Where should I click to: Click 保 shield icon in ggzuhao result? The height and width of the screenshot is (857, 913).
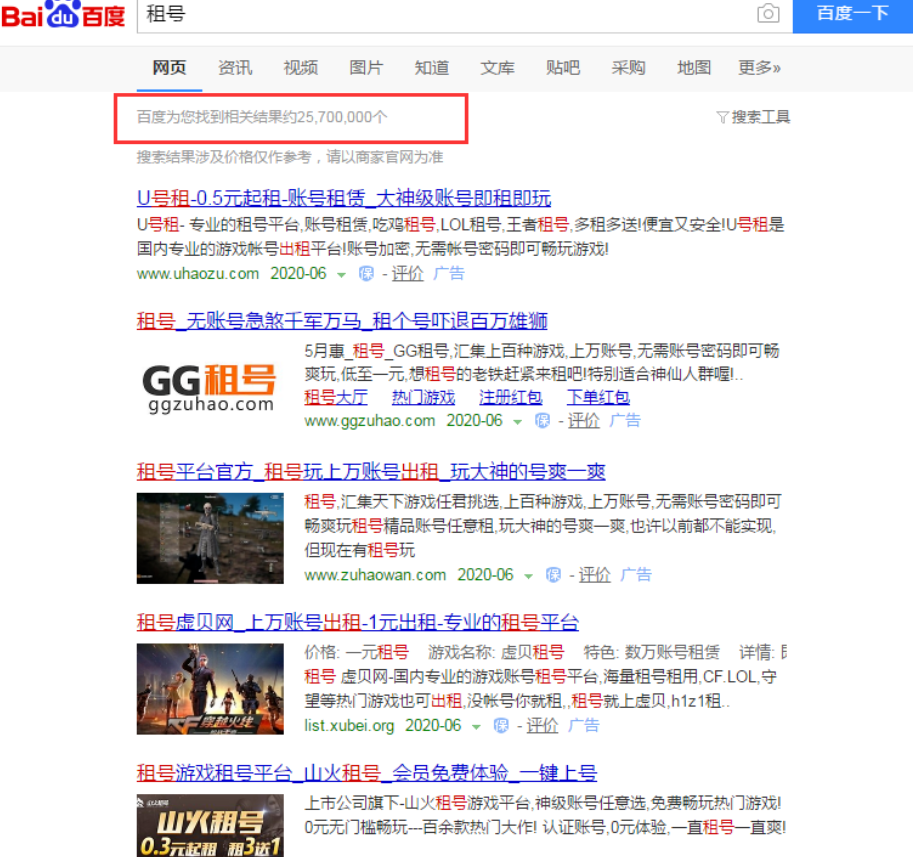click(543, 420)
